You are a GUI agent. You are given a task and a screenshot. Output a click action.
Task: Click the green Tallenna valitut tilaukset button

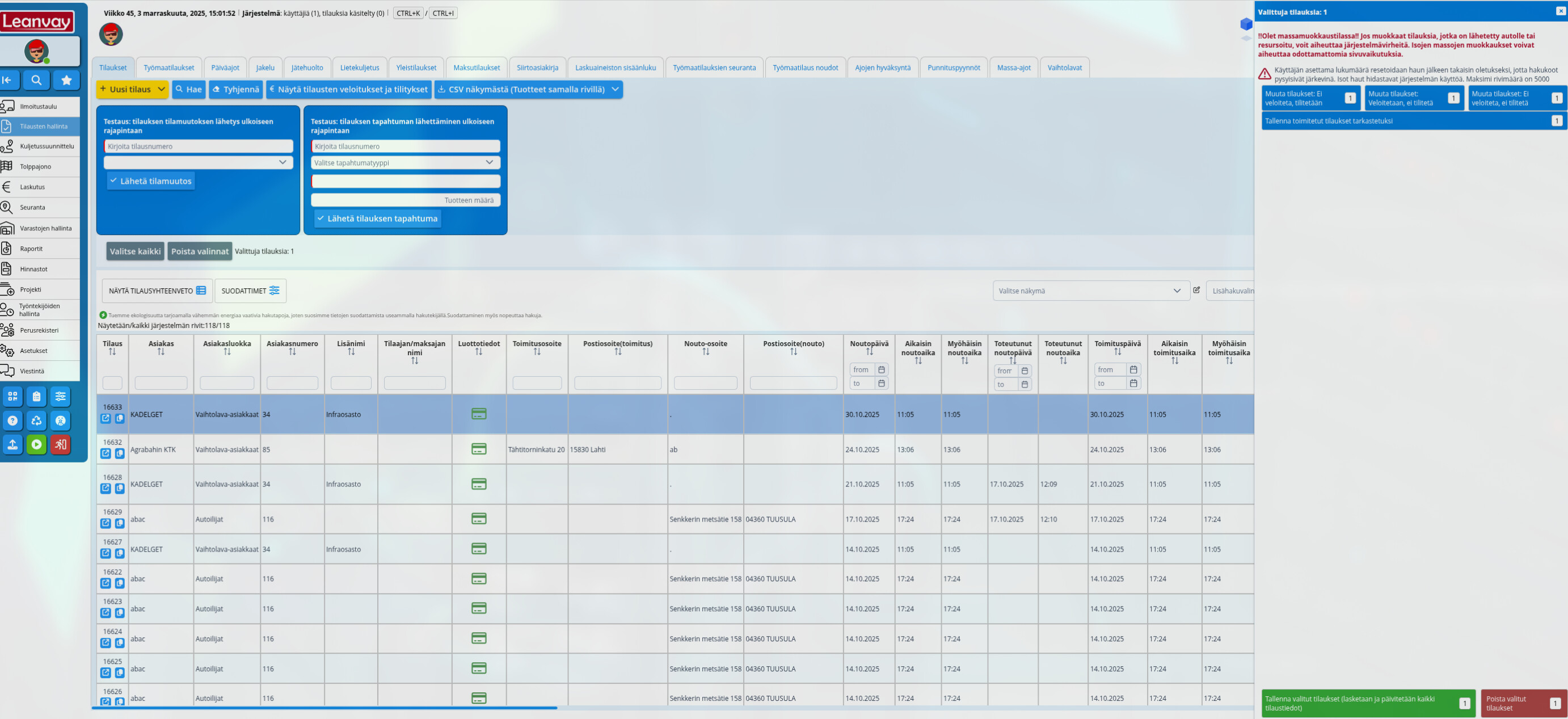tap(1367, 703)
